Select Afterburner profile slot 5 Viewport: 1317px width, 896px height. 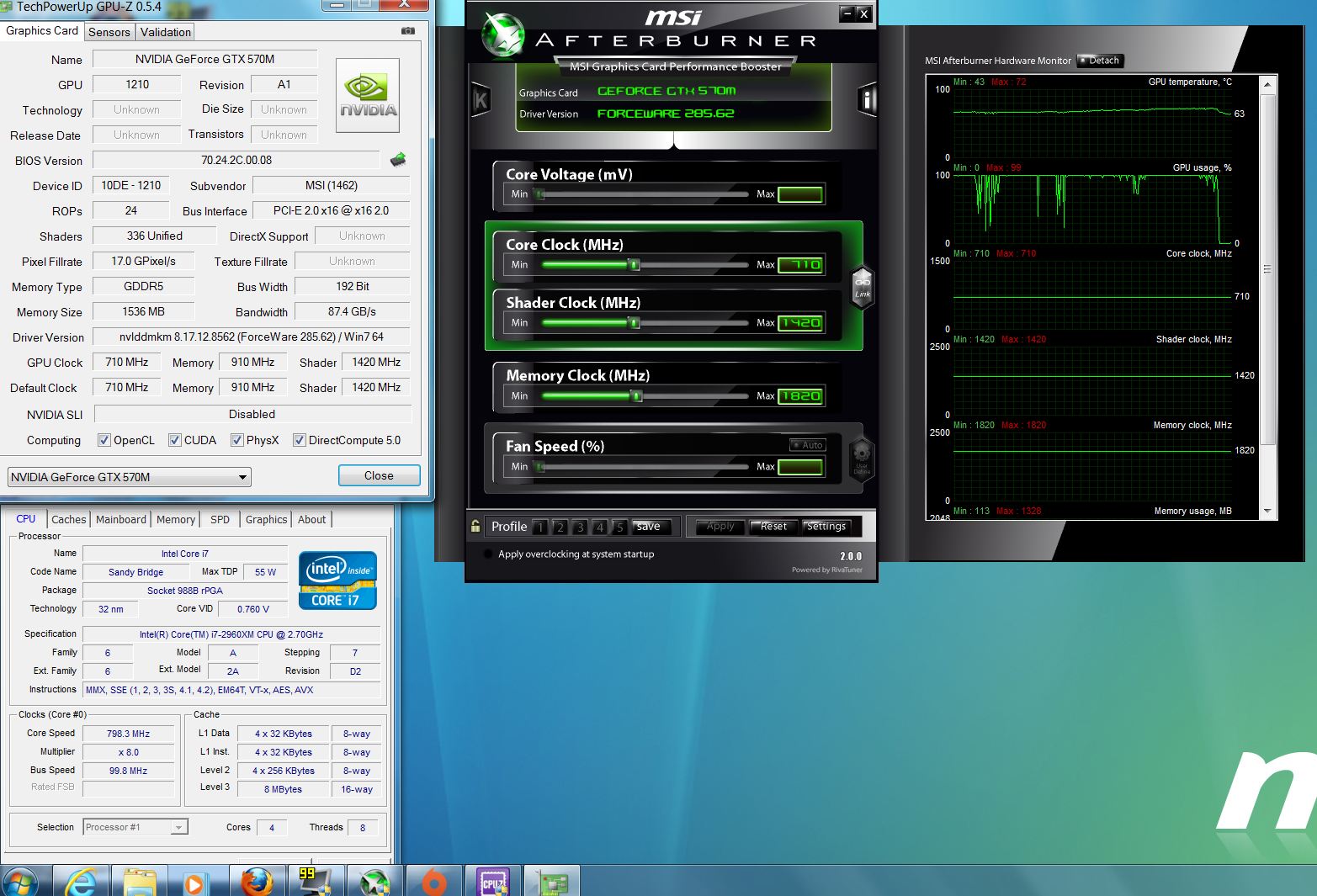[x=619, y=528]
